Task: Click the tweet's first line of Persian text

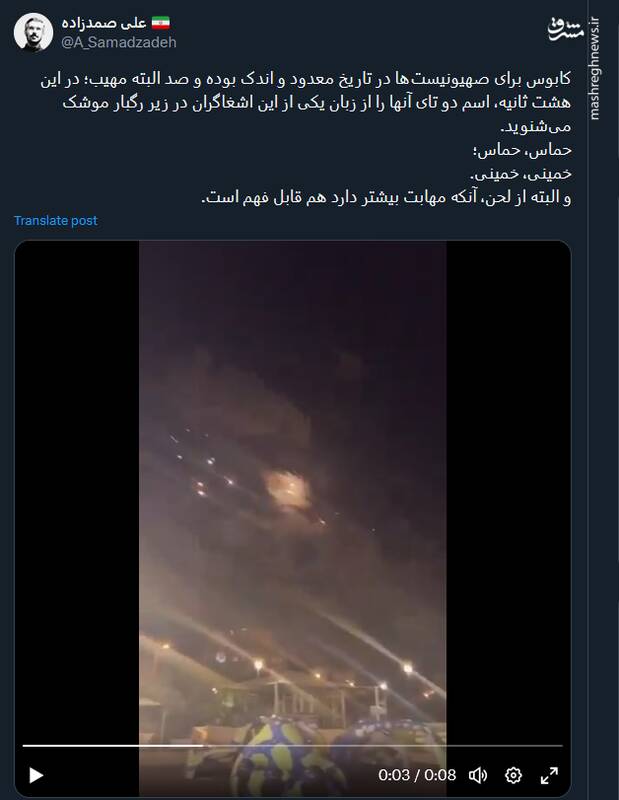Action: coord(306,80)
